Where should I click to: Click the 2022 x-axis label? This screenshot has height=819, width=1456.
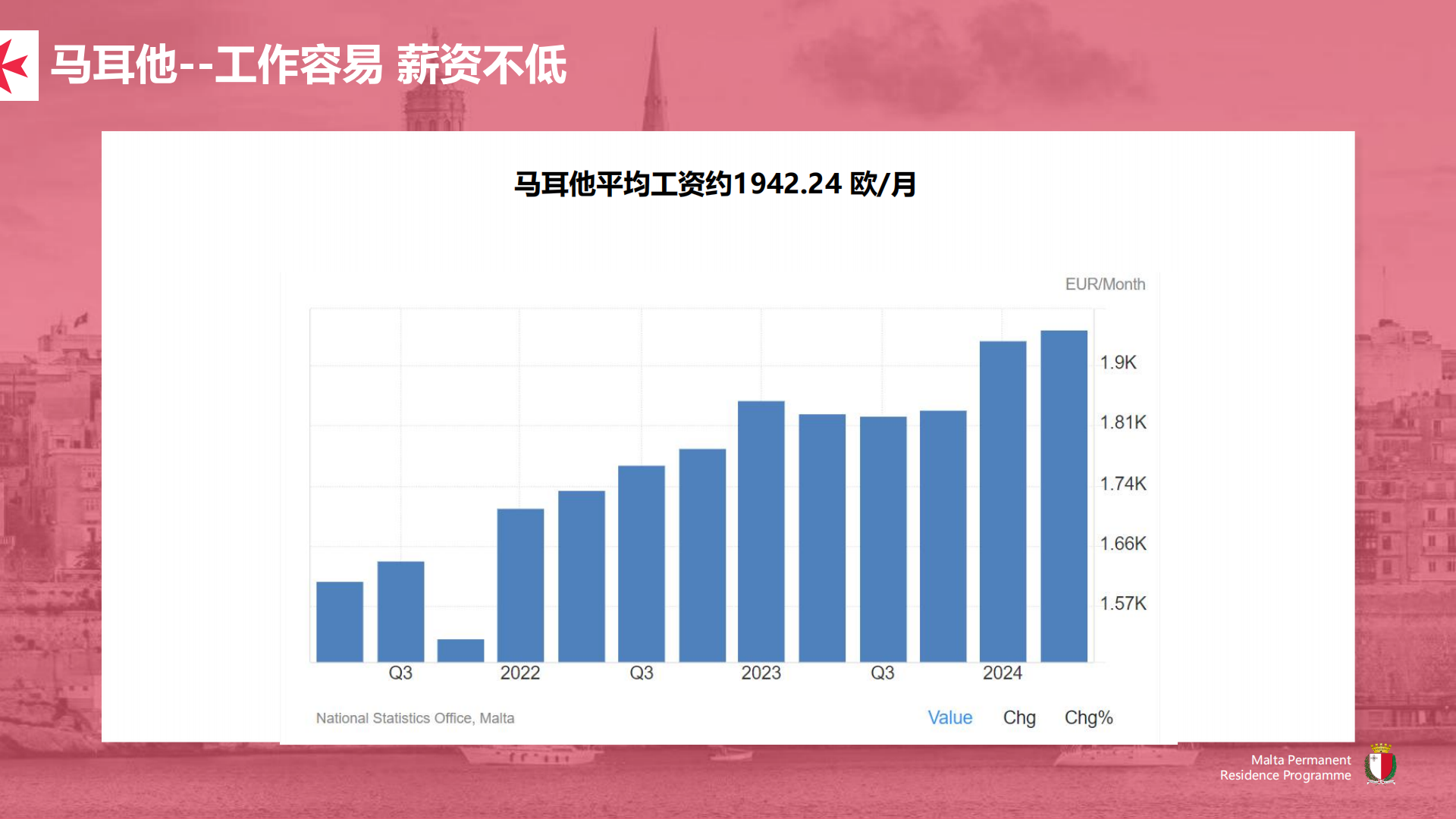(519, 673)
